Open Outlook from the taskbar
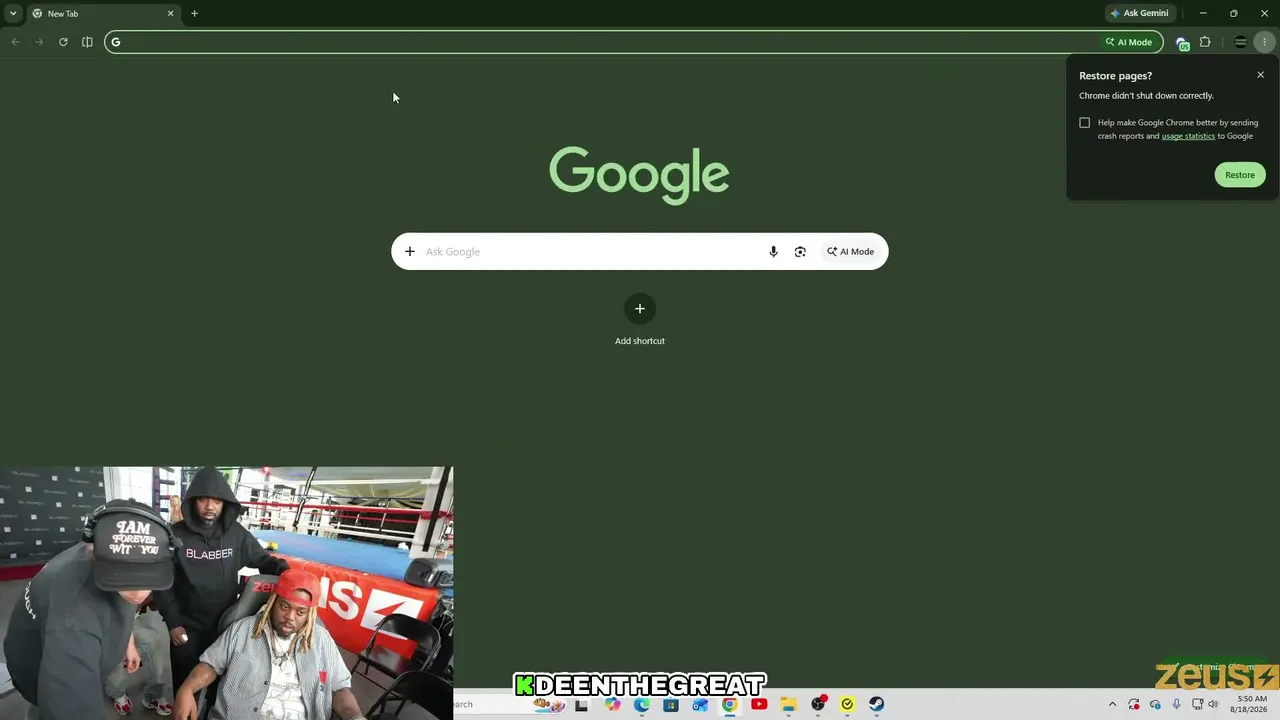This screenshot has width=1280, height=720. [700, 704]
